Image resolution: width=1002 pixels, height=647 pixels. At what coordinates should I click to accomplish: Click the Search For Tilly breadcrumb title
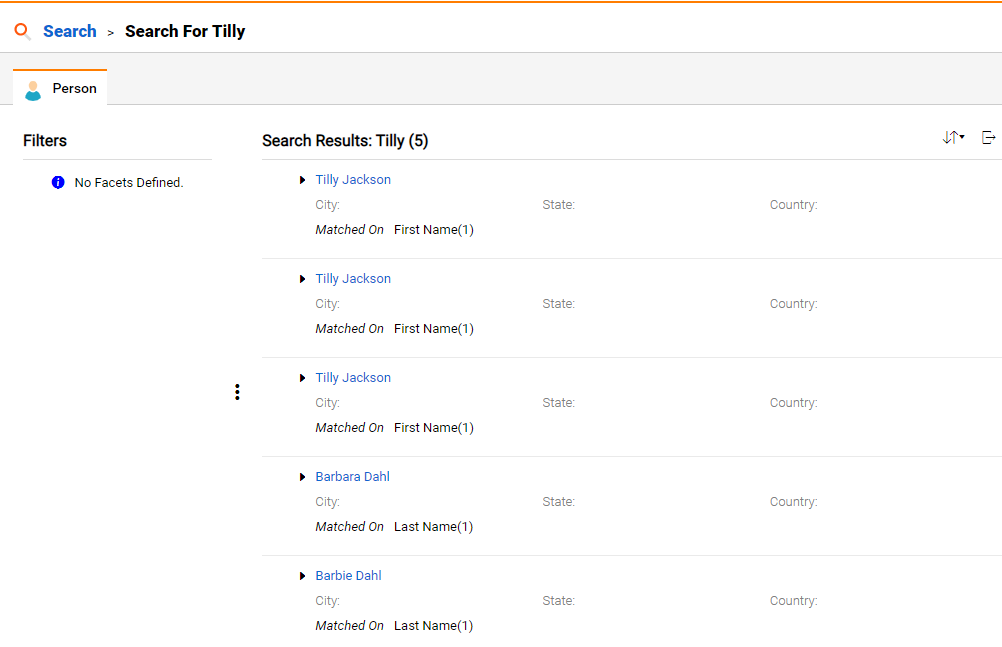coord(185,31)
